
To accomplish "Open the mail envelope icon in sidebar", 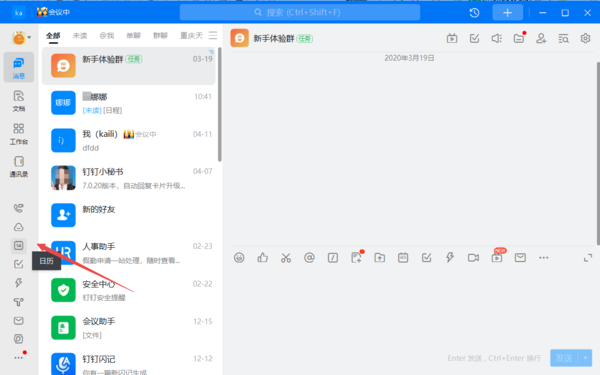I will click(x=18, y=321).
